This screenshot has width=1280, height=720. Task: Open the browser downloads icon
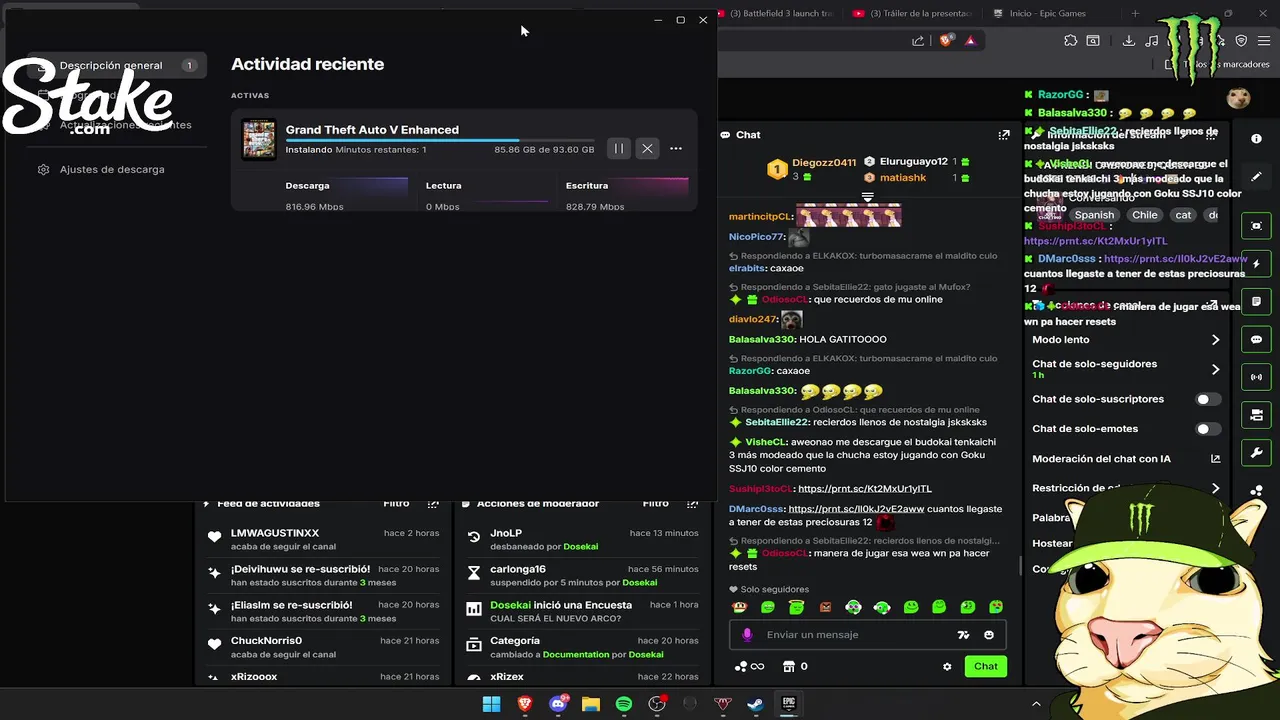[x=1129, y=41]
